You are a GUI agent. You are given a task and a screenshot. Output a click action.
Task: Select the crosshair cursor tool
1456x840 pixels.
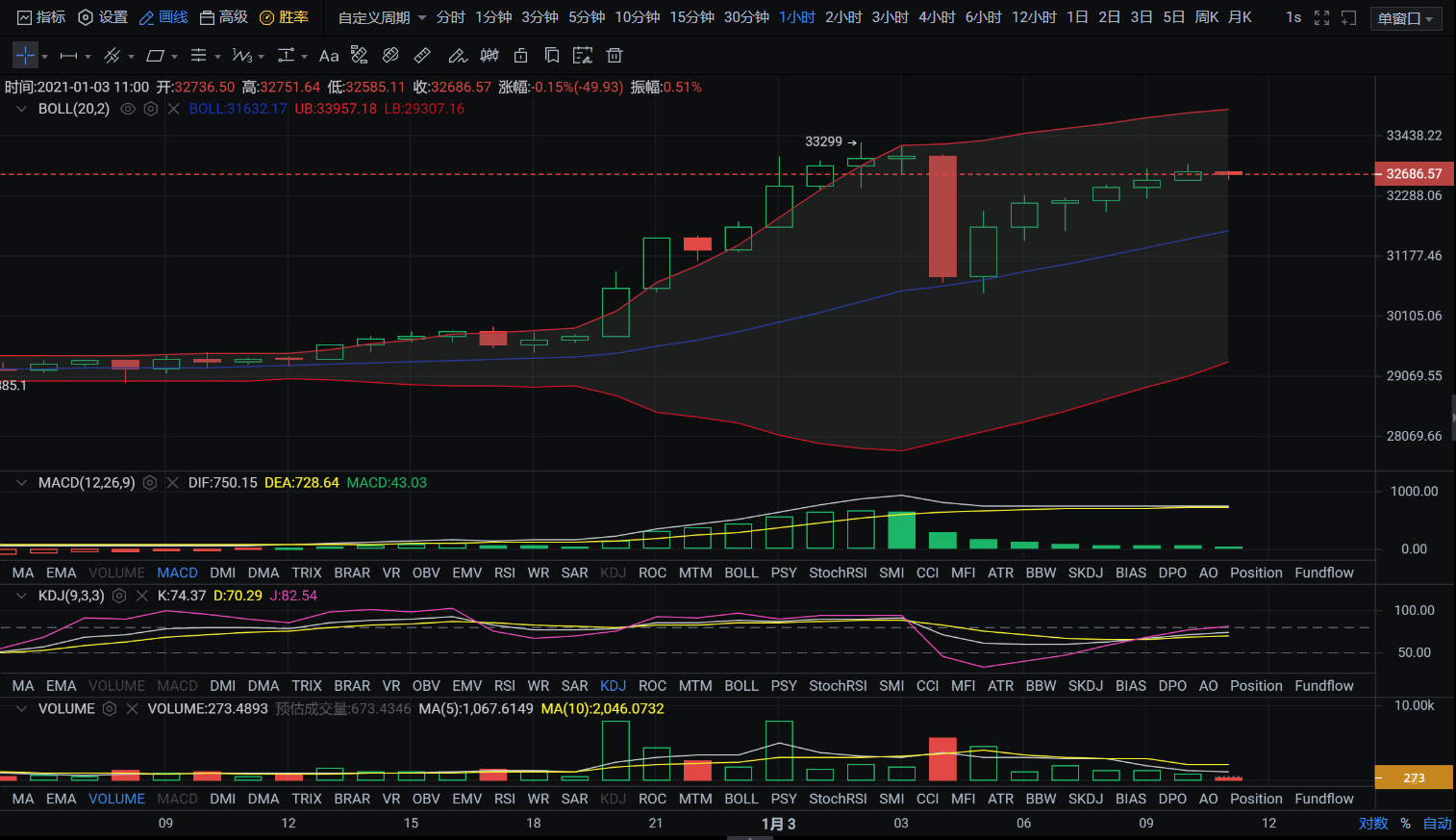25,56
